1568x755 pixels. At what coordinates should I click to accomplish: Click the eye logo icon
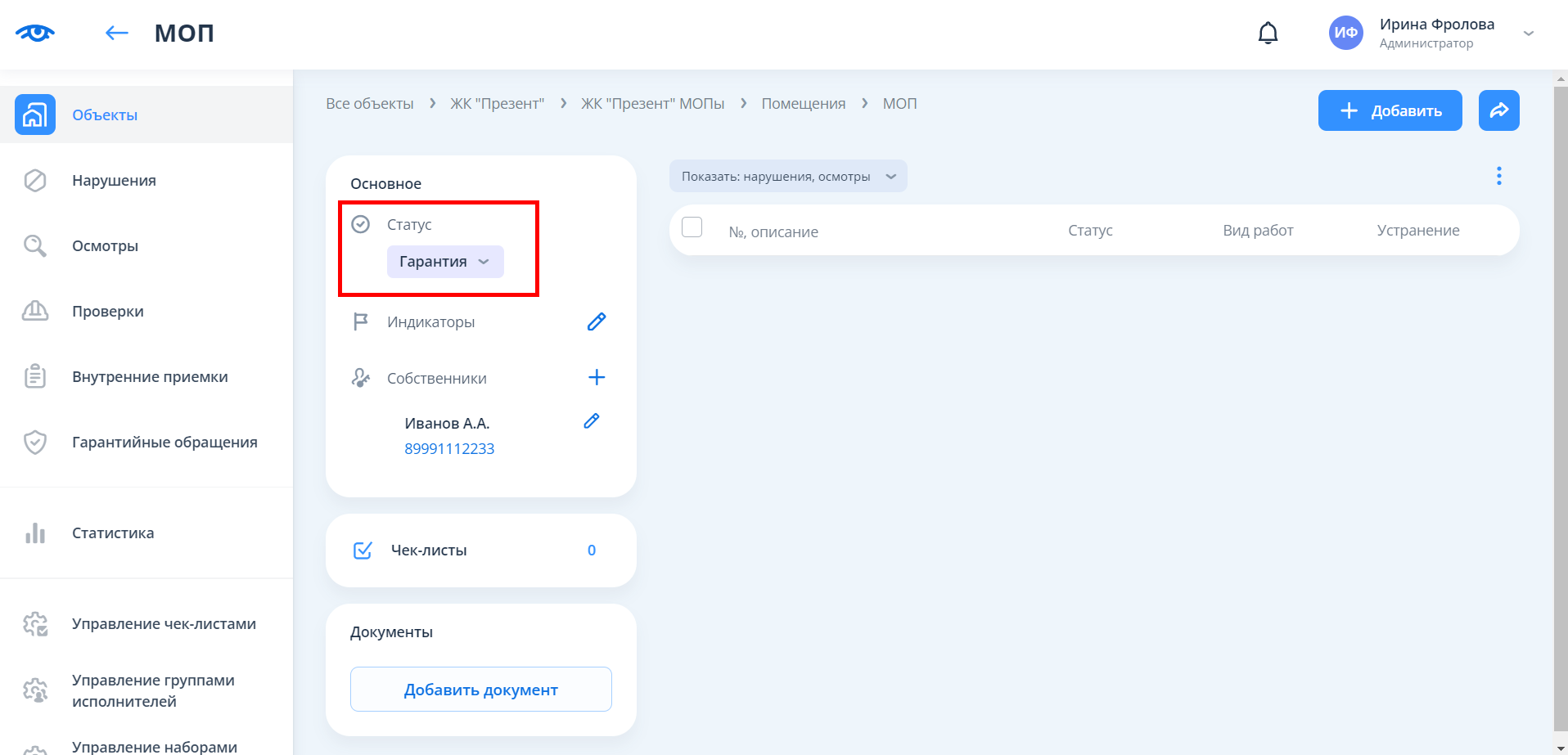tap(35, 33)
